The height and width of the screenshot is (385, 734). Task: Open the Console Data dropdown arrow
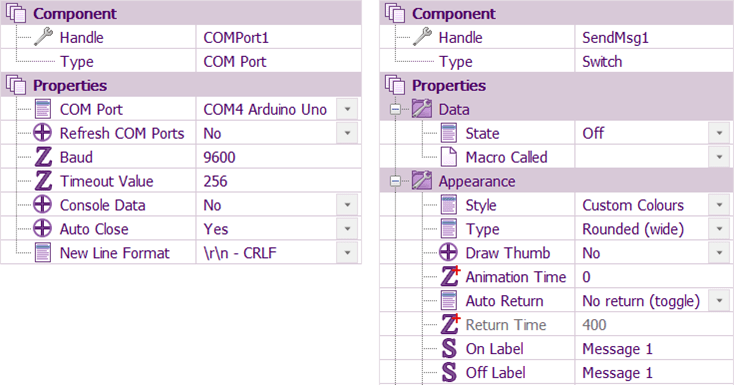coord(347,205)
